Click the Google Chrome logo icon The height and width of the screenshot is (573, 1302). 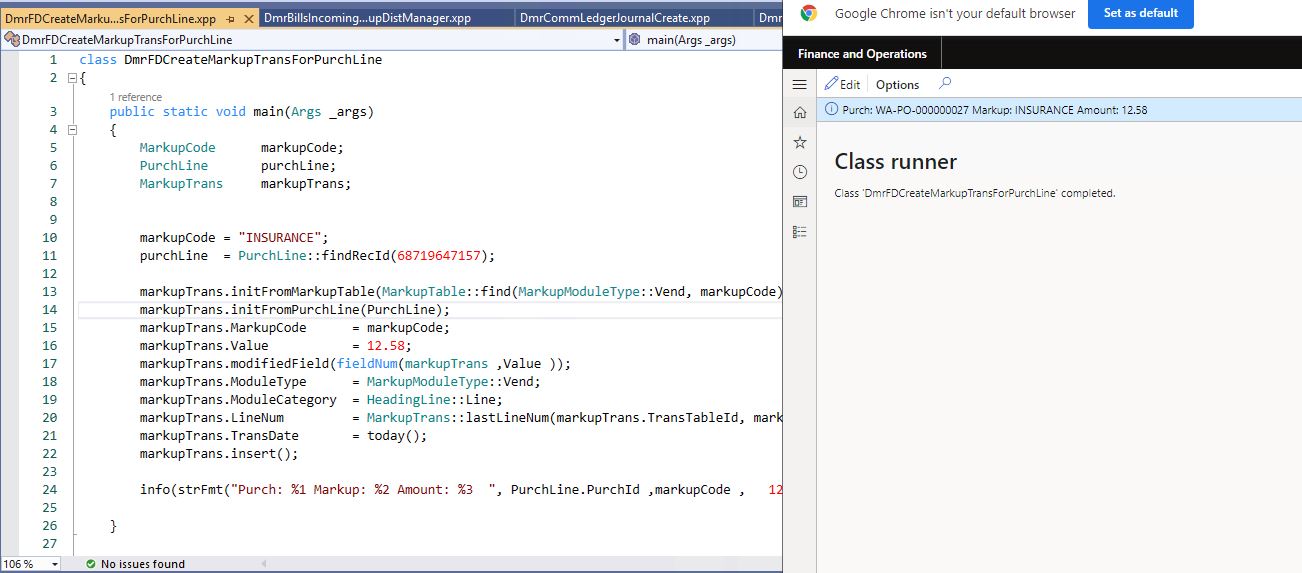808,14
